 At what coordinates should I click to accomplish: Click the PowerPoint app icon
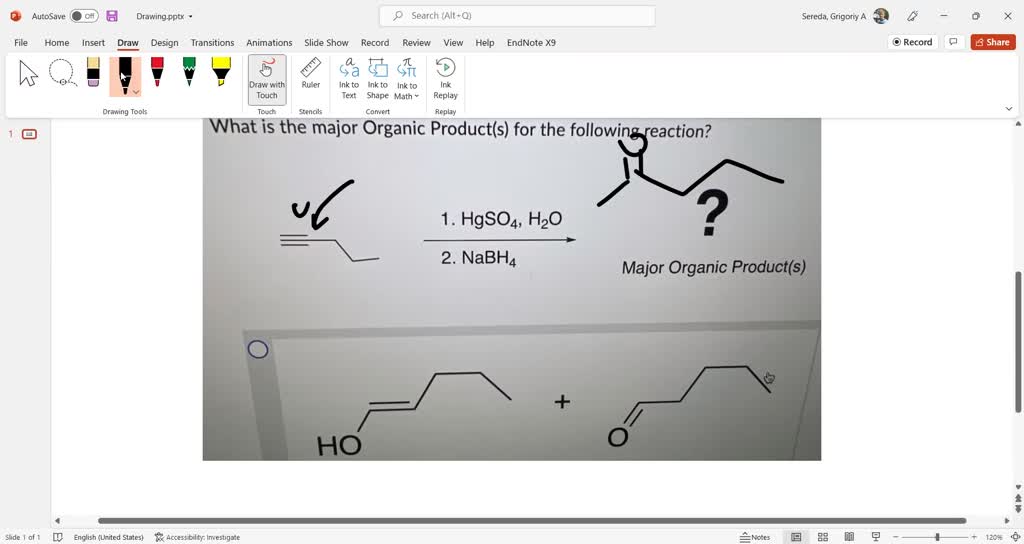pyautogui.click(x=16, y=16)
